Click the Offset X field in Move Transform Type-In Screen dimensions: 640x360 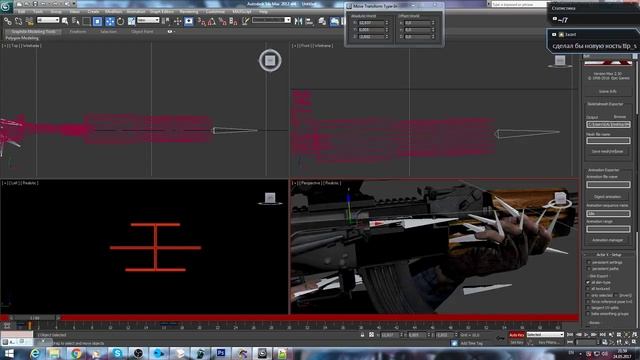coord(417,23)
